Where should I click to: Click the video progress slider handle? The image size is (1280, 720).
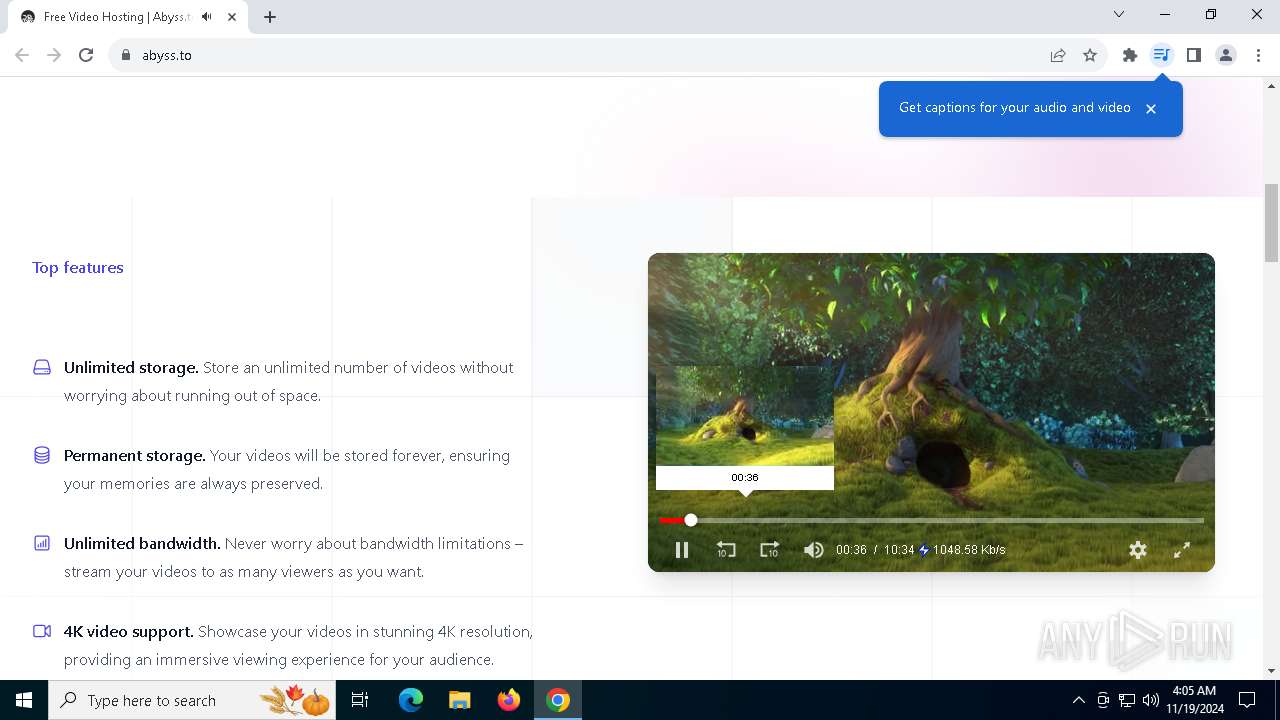pos(691,520)
